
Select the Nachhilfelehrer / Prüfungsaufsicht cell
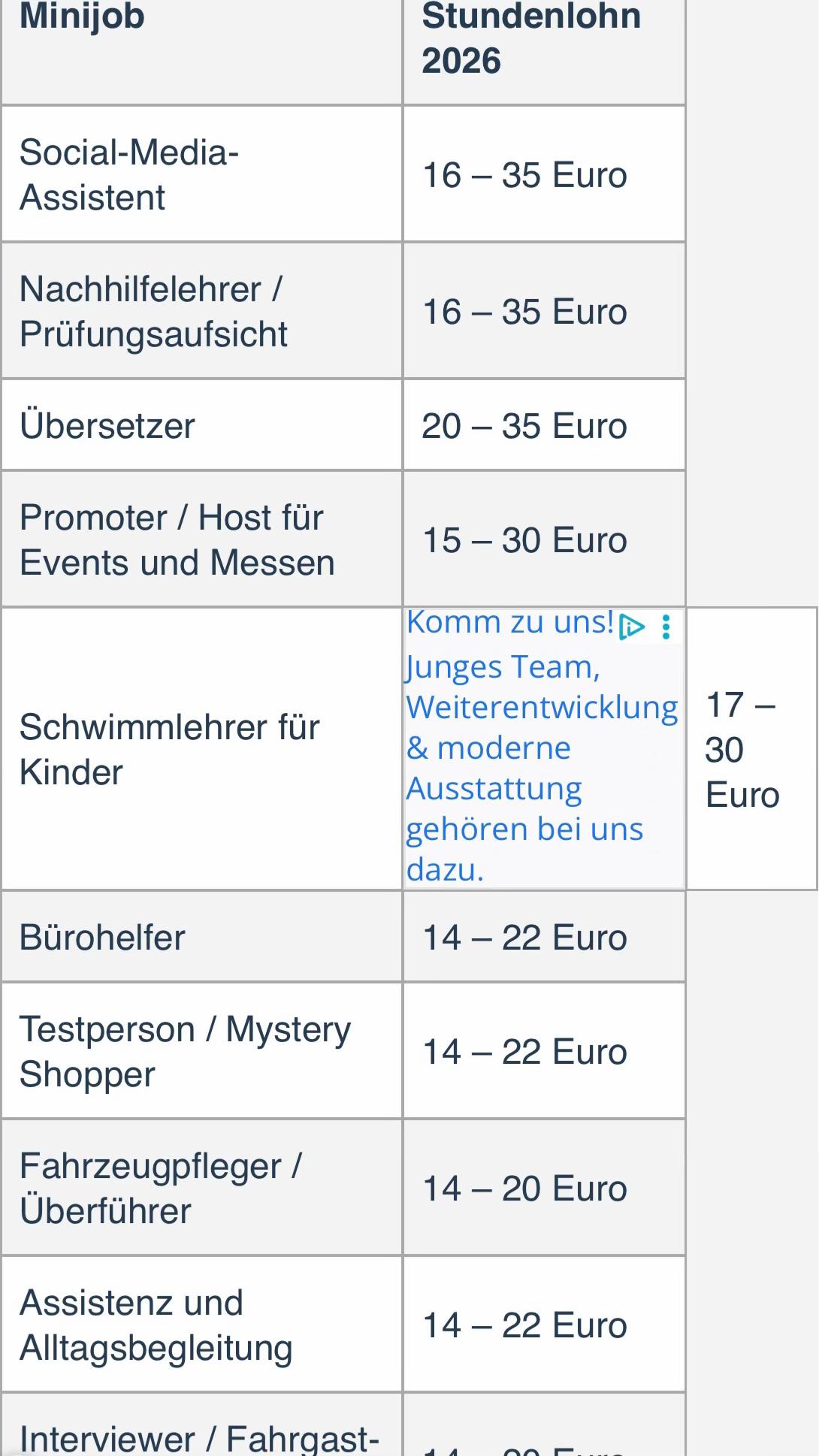201,311
